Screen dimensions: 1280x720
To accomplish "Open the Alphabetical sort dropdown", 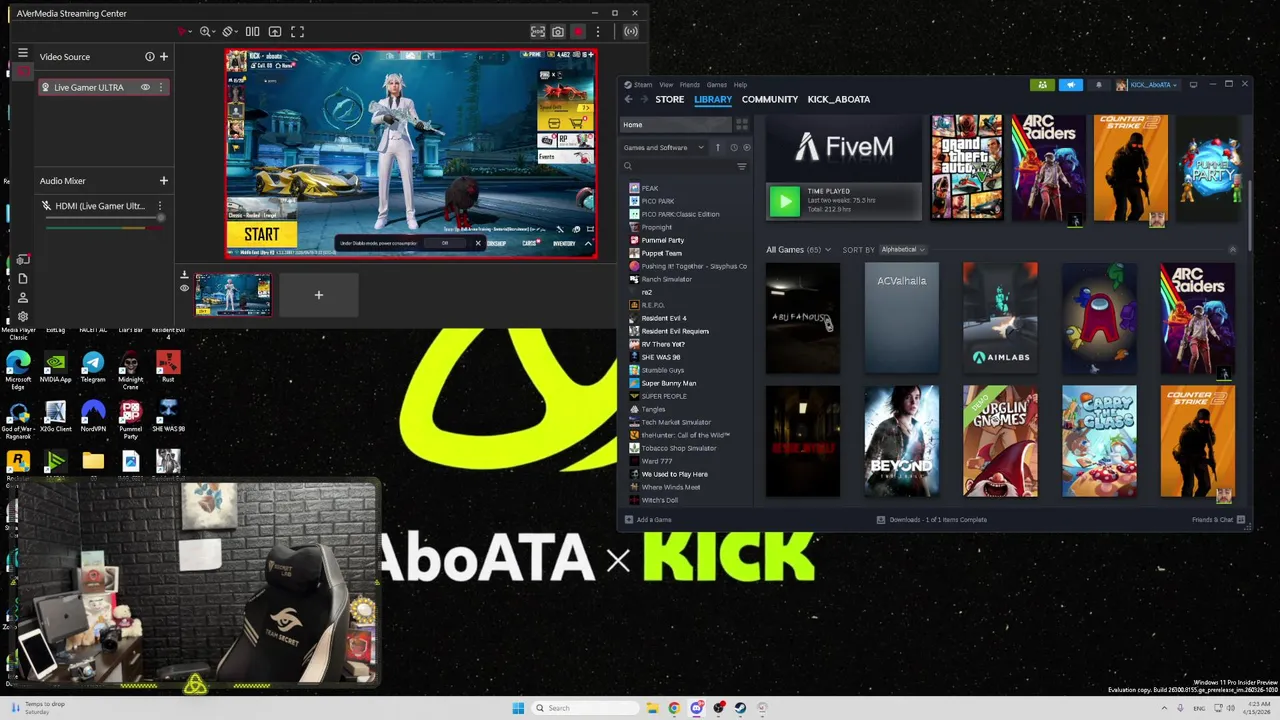I will 903,250.
